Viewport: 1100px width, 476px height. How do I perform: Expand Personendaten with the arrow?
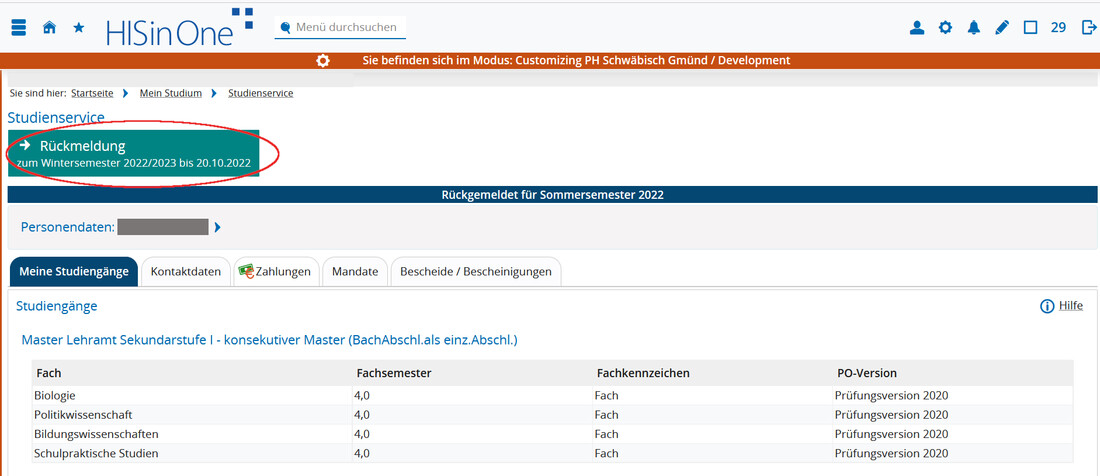click(x=218, y=227)
